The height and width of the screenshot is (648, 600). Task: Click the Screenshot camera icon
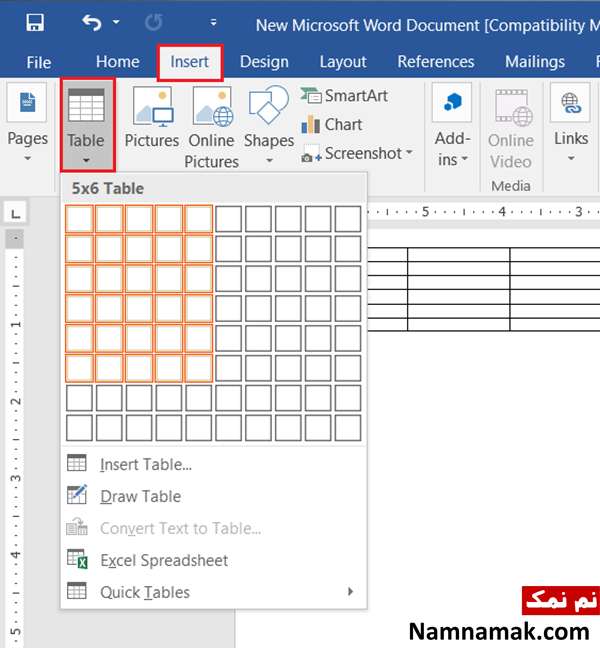click(x=311, y=154)
